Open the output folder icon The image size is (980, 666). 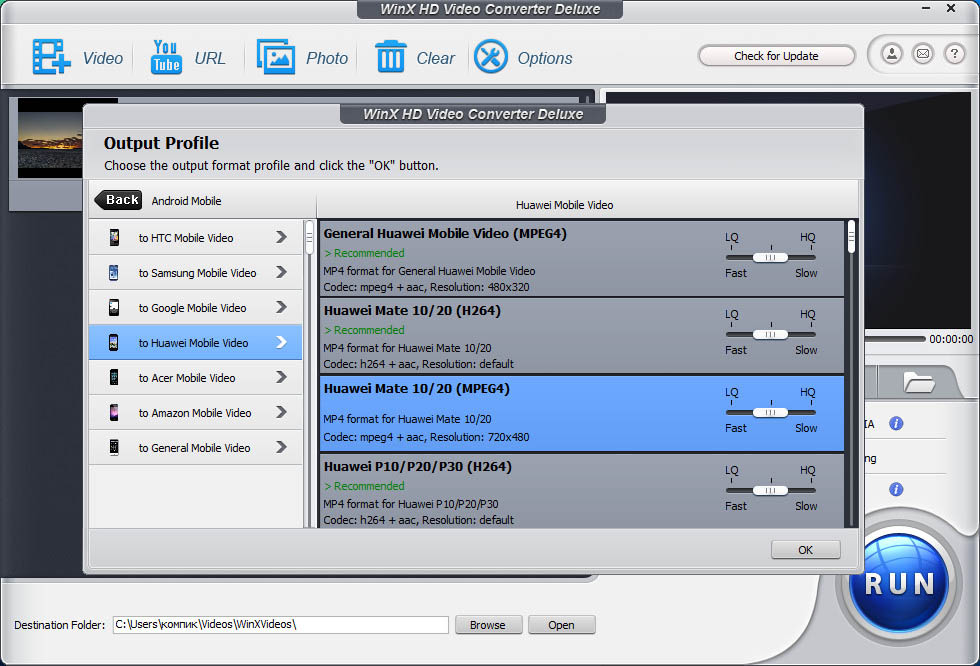pyautogui.click(x=919, y=382)
